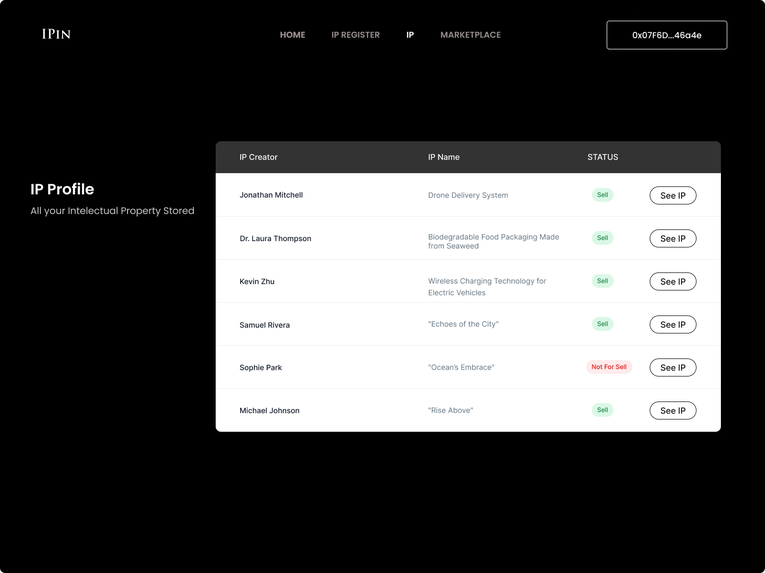Select creator name Dr. Laura Thompson

[275, 238]
